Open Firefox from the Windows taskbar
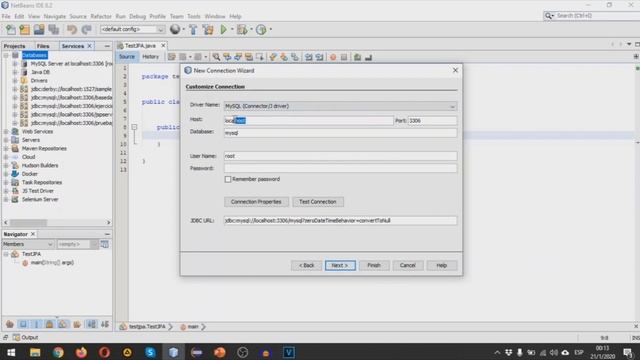The height and width of the screenshot is (360, 640). (81, 352)
